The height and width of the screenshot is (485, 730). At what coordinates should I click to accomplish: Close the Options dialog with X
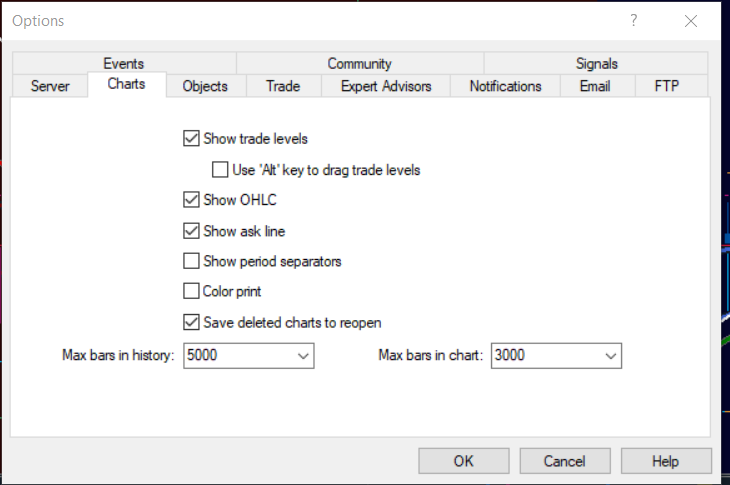690,21
